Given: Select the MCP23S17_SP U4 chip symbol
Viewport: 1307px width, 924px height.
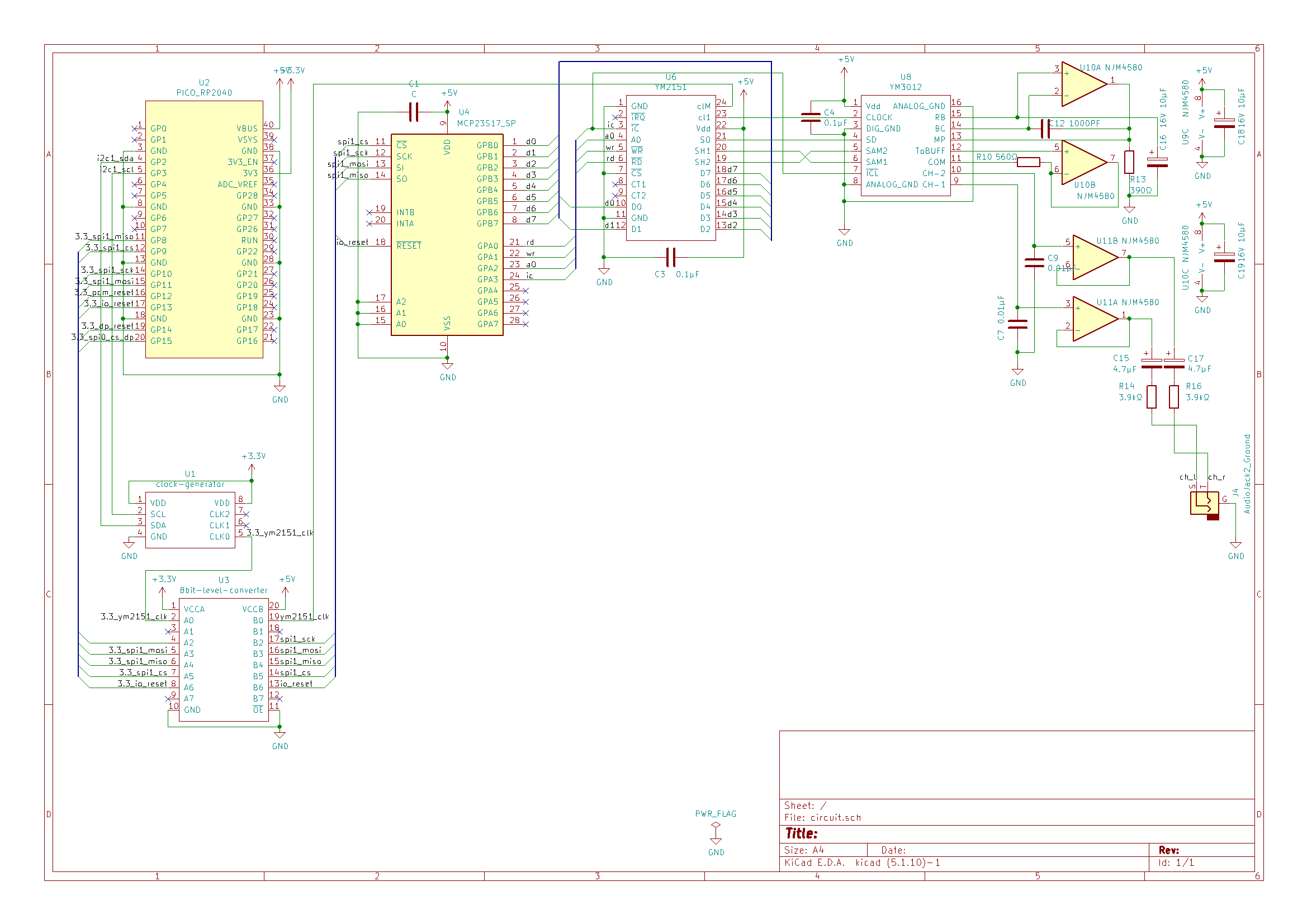Looking at the screenshot, I should coord(446,234).
